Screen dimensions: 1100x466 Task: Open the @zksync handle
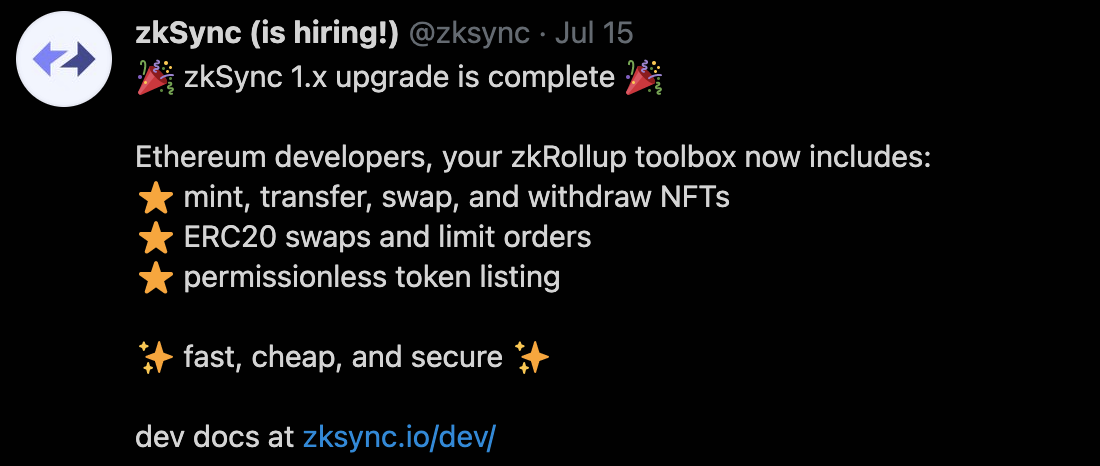click(469, 33)
